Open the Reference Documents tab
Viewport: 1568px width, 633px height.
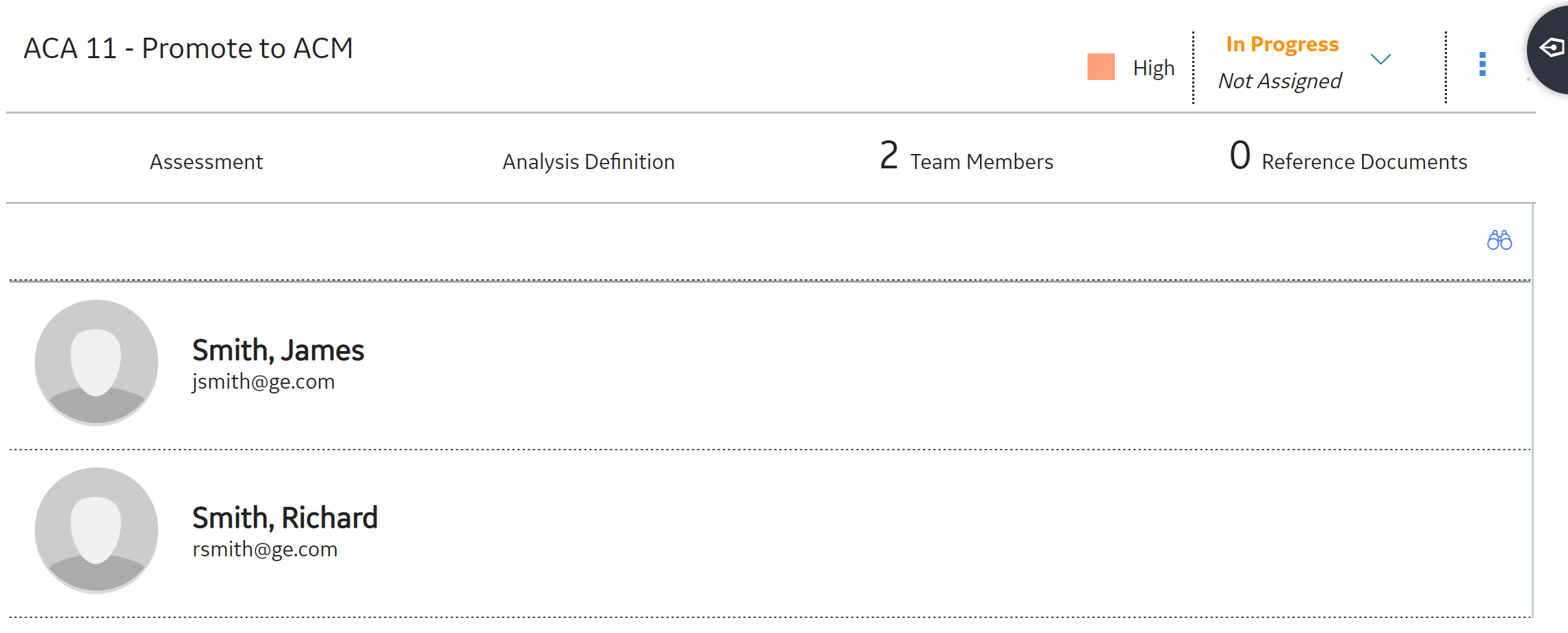[x=1363, y=162]
